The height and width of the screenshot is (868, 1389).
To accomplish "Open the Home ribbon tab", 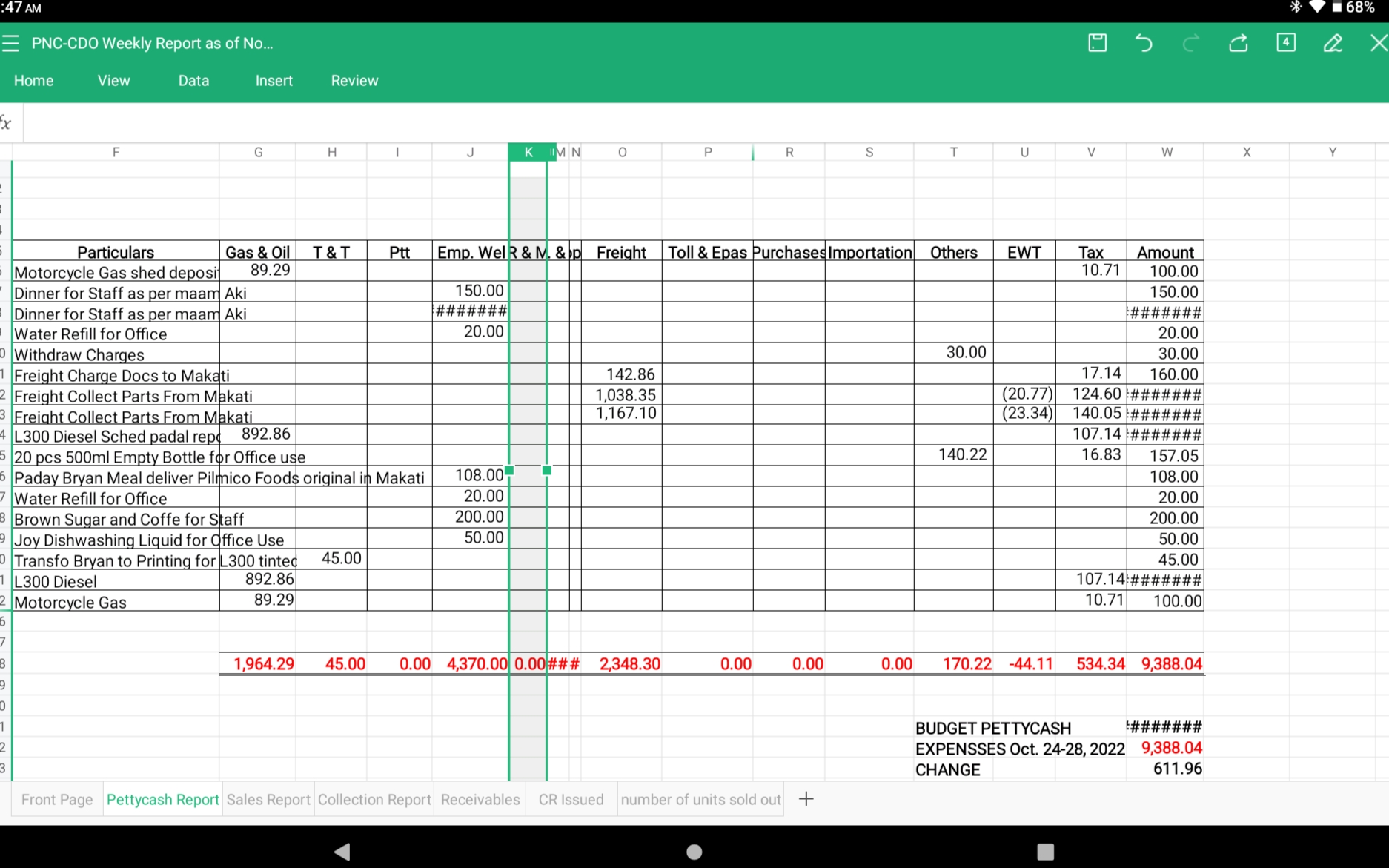I will 33,81.
